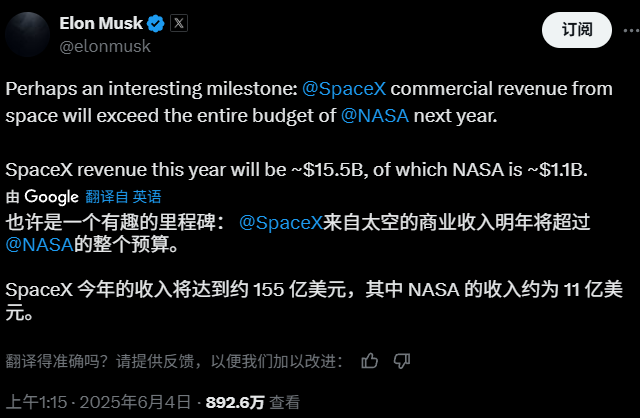Viewport: 640px width, 418px height.
Task: Click thumbs up for translation feedback
Action: coord(370,360)
